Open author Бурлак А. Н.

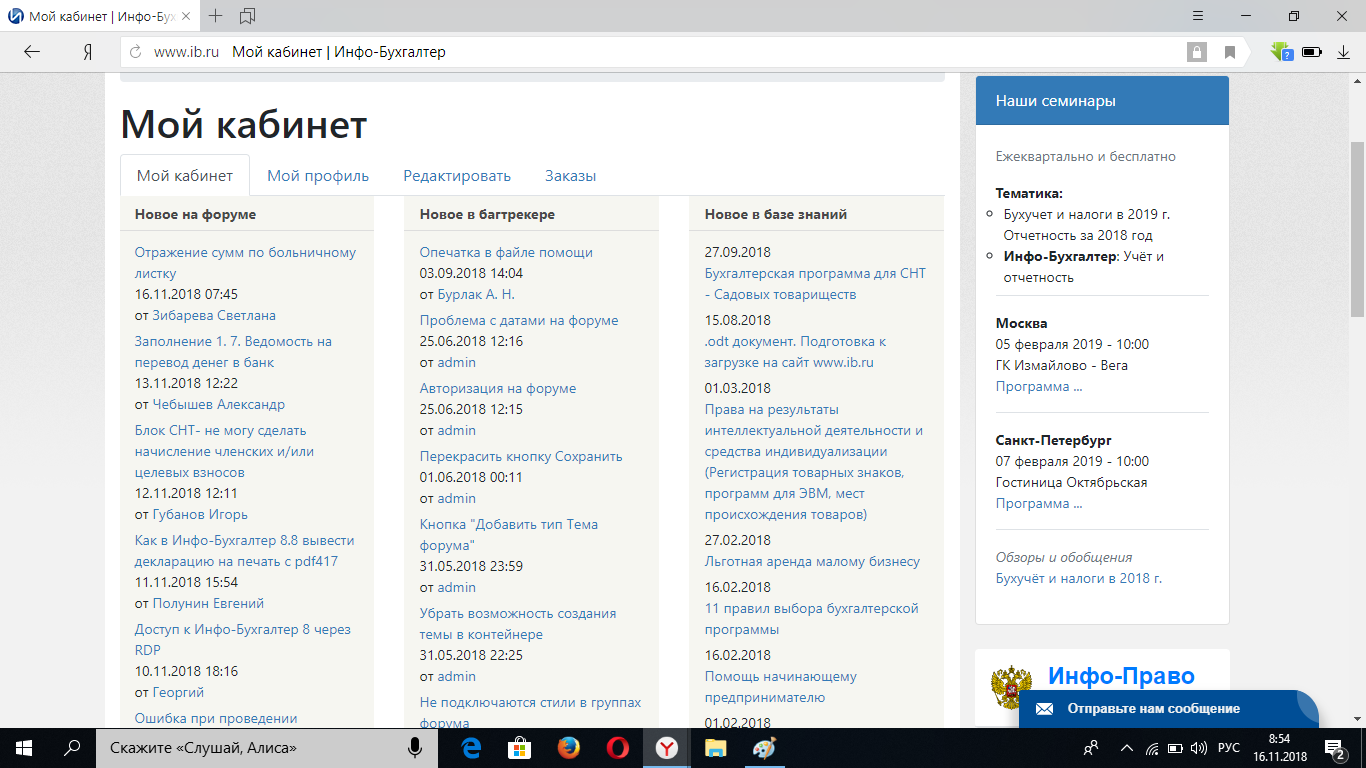pyautogui.click(x=476, y=295)
